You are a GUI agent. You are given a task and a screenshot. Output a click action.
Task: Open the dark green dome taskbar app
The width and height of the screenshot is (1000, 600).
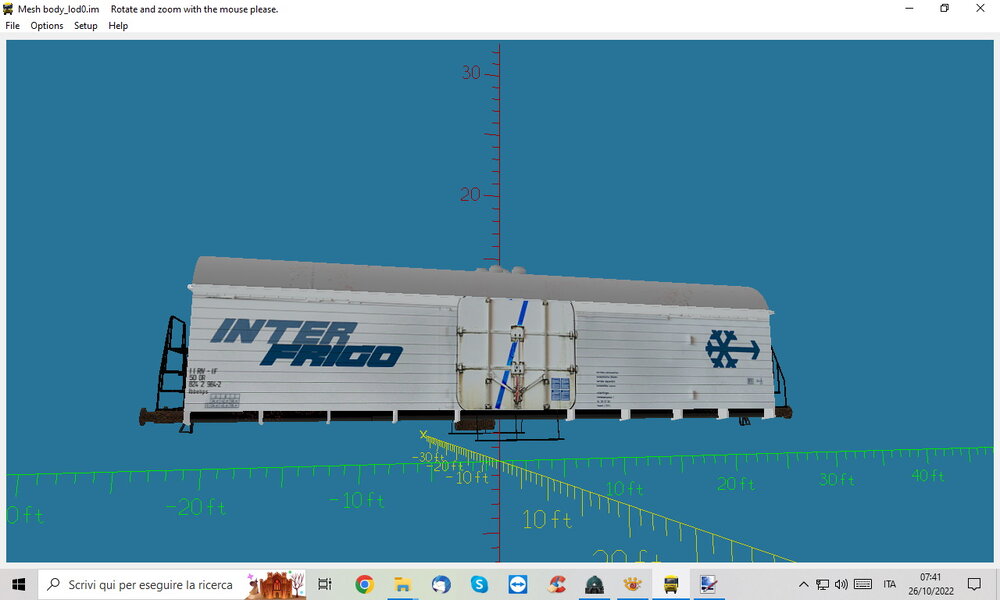[594, 584]
